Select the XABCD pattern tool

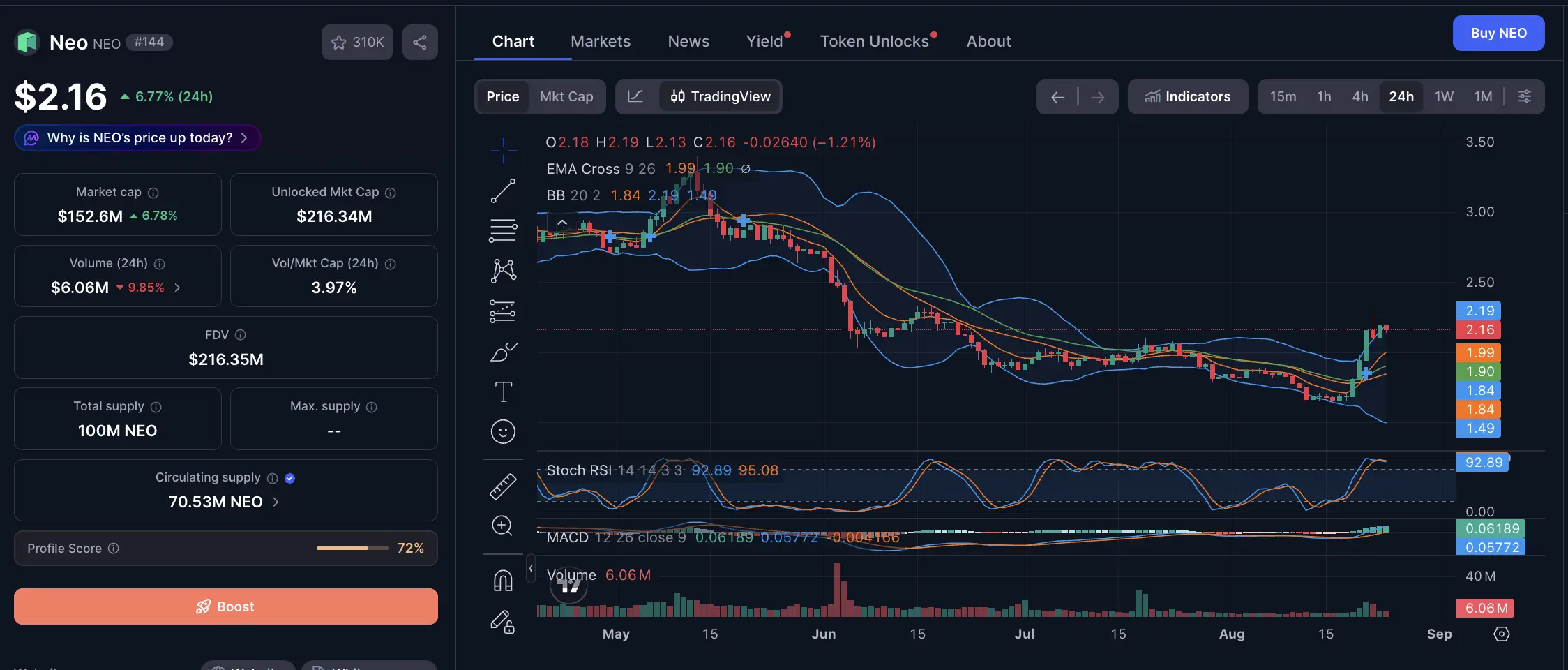click(503, 271)
